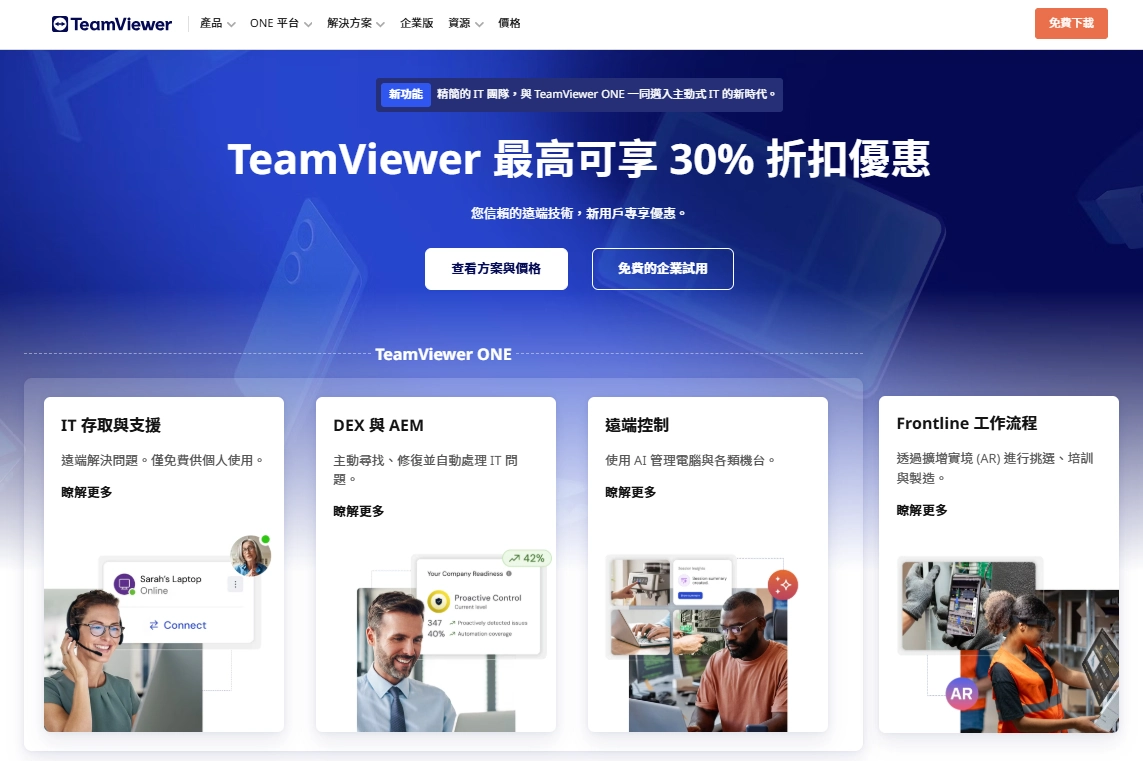This screenshot has height=761, width=1143.
Task: Click the Proactive Control shield icon
Action: [438, 601]
